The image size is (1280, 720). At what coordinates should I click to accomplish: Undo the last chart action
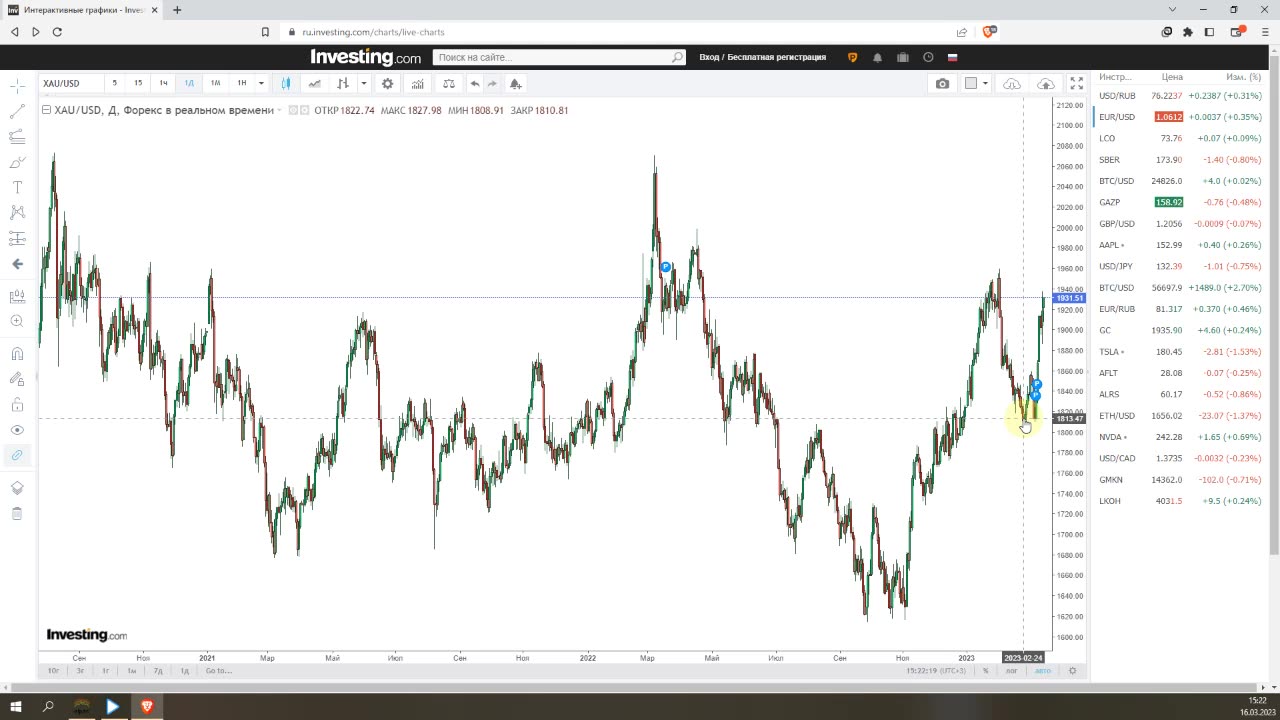coord(475,83)
